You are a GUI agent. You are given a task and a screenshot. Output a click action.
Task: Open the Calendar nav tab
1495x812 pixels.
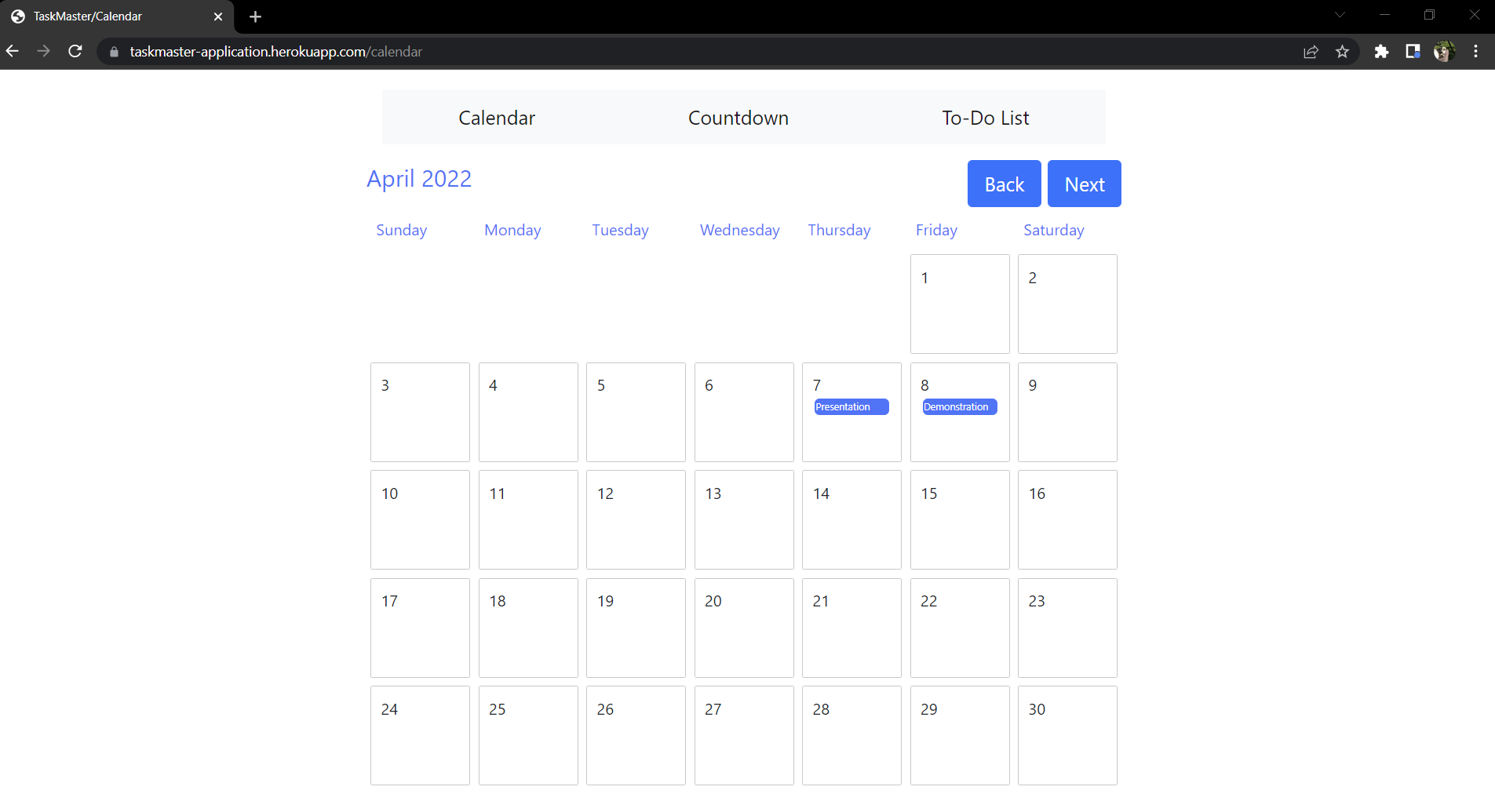pyautogui.click(x=497, y=118)
